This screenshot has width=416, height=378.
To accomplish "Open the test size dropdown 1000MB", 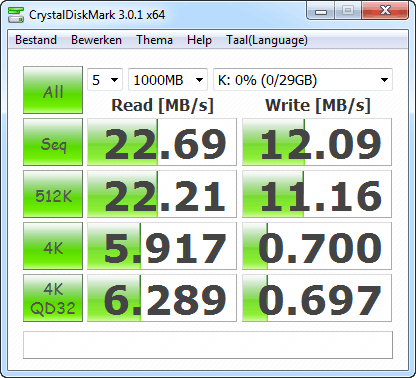I will (x=168, y=80).
